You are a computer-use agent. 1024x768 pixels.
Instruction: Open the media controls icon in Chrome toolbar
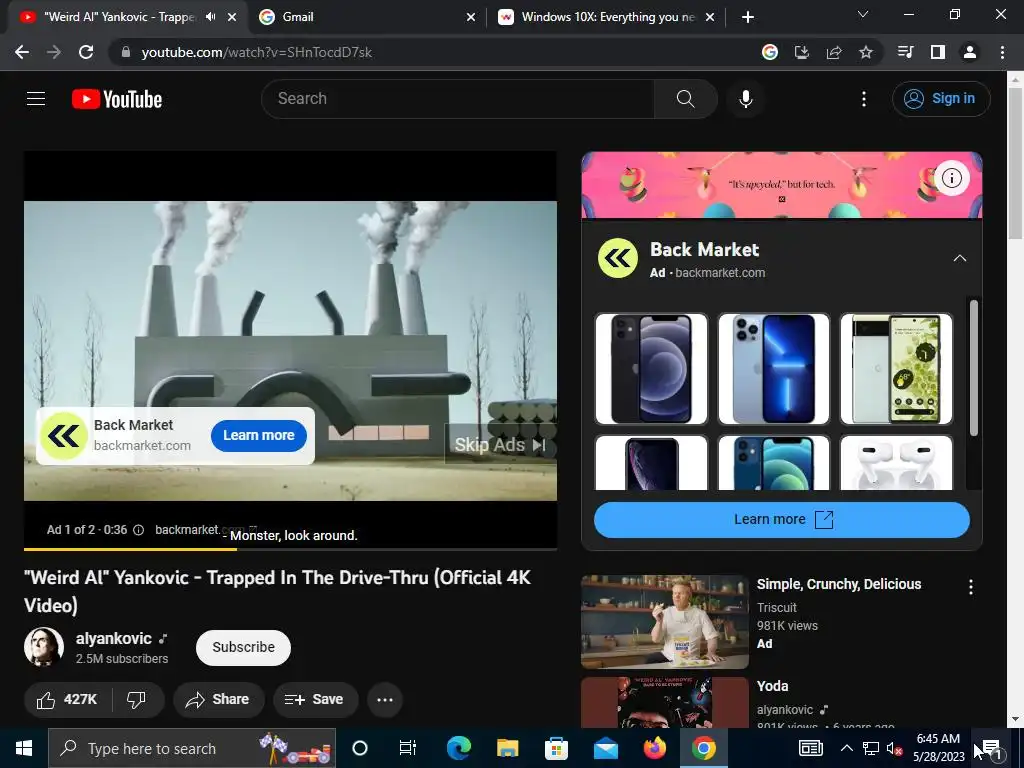[906, 52]
